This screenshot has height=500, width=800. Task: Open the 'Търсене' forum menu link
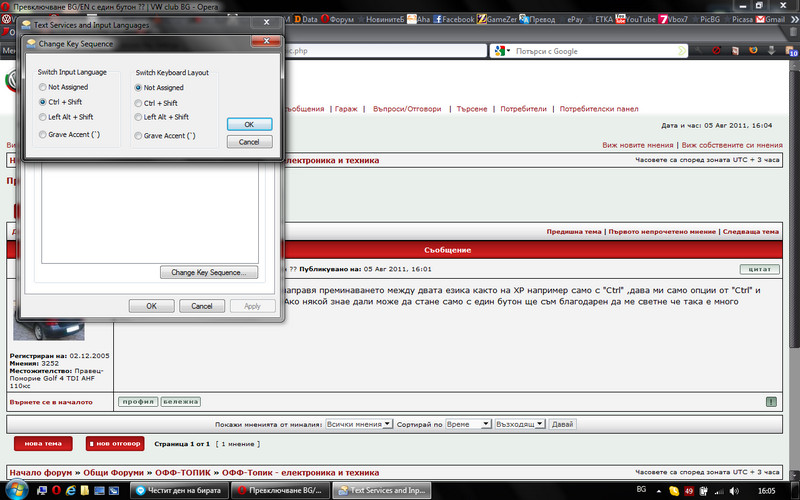[468, 108]
